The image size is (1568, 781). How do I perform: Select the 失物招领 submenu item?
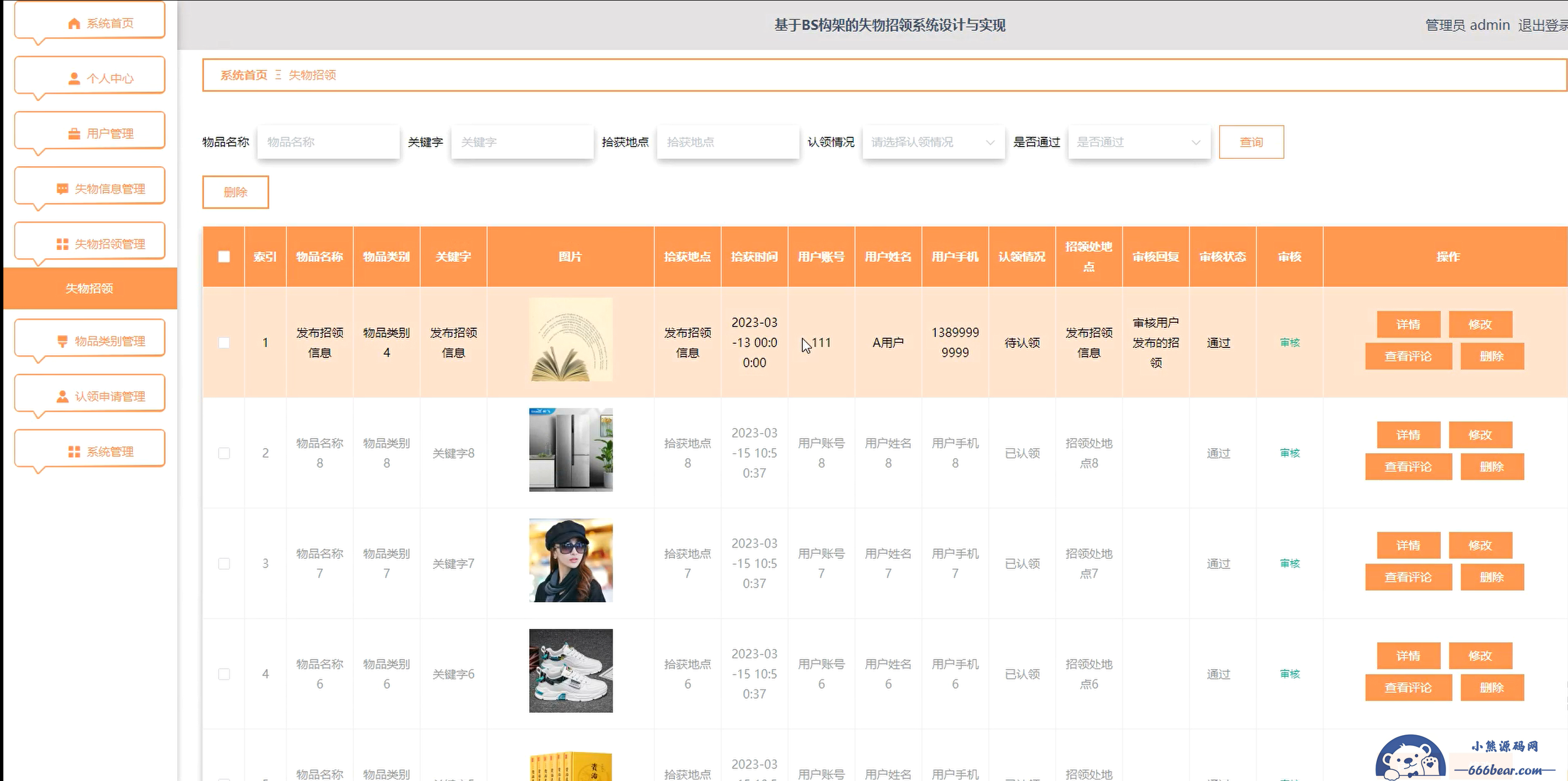[90, 288]
